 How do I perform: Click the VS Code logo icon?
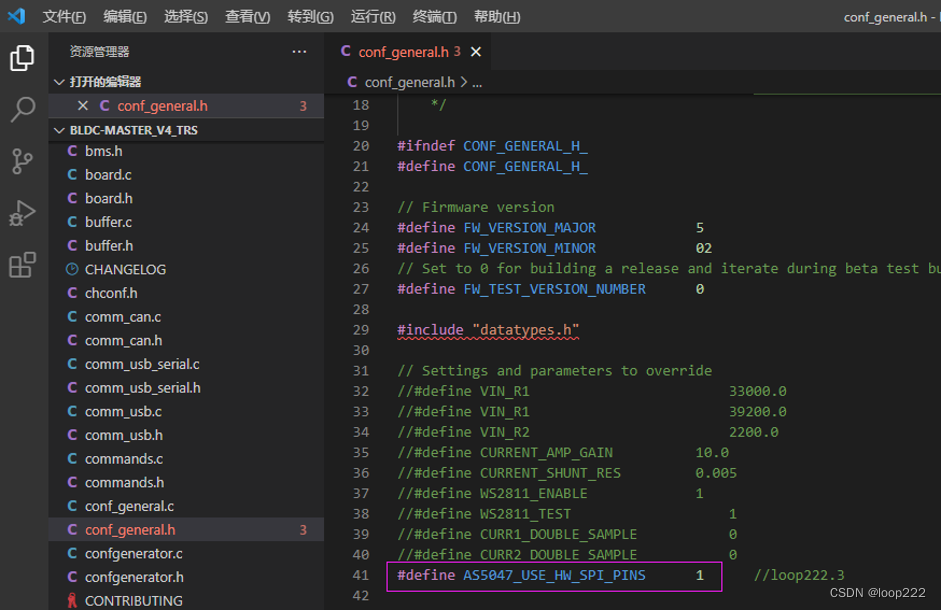pos(16,16)
